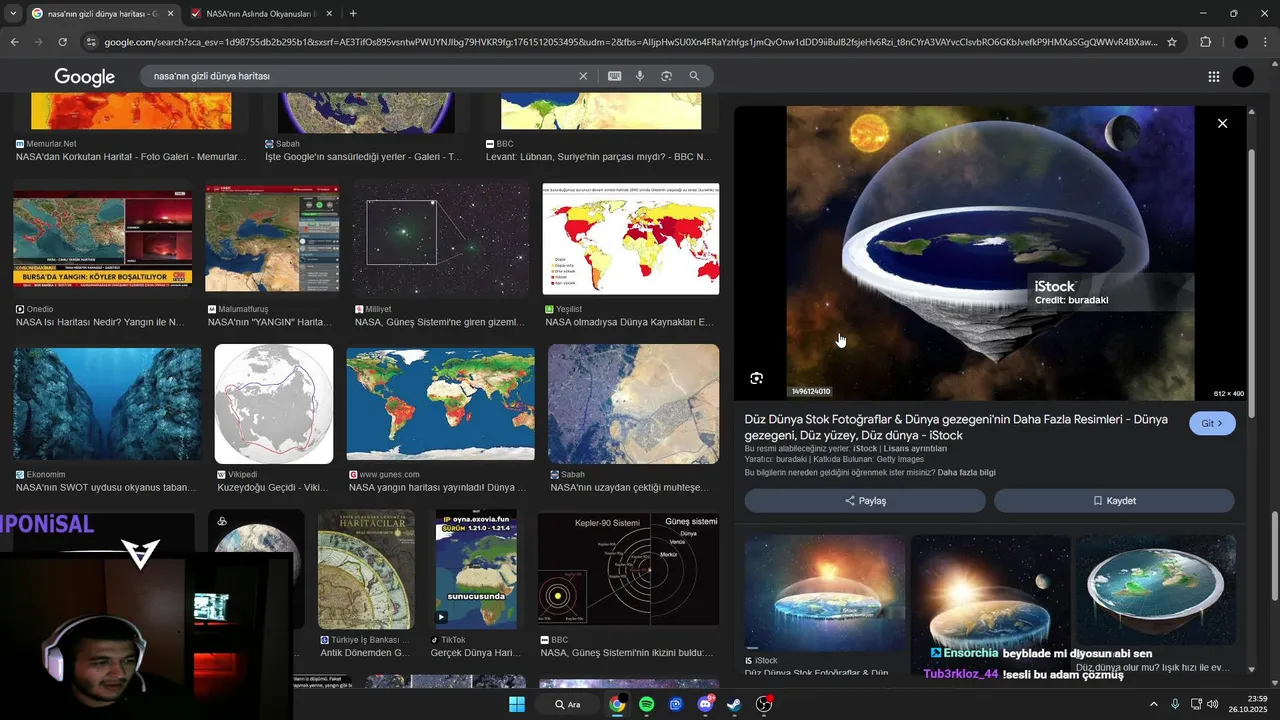Go back to the previous page
The image size is (1280, 720).
coord(14,42)
